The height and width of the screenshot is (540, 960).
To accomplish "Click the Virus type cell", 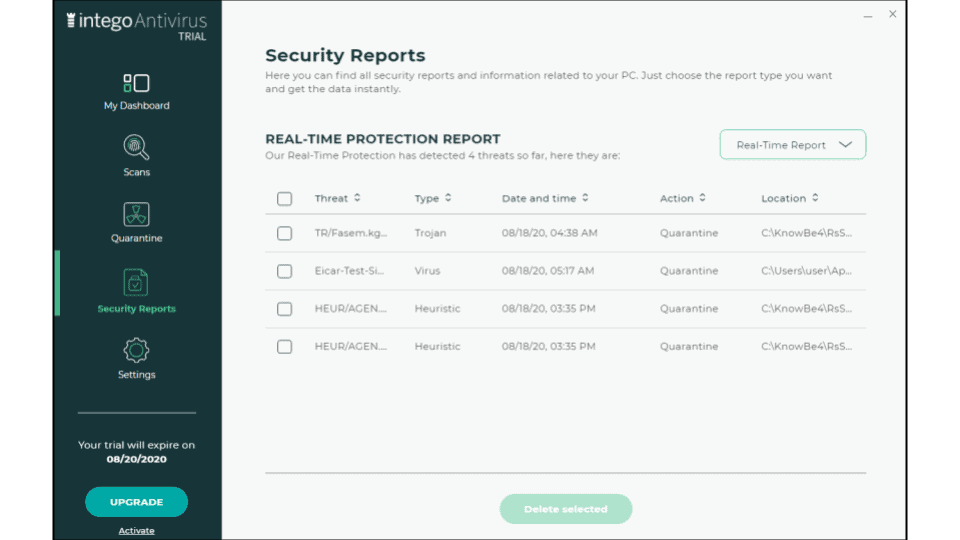I will pyautogui.click(x=427, y=271).
